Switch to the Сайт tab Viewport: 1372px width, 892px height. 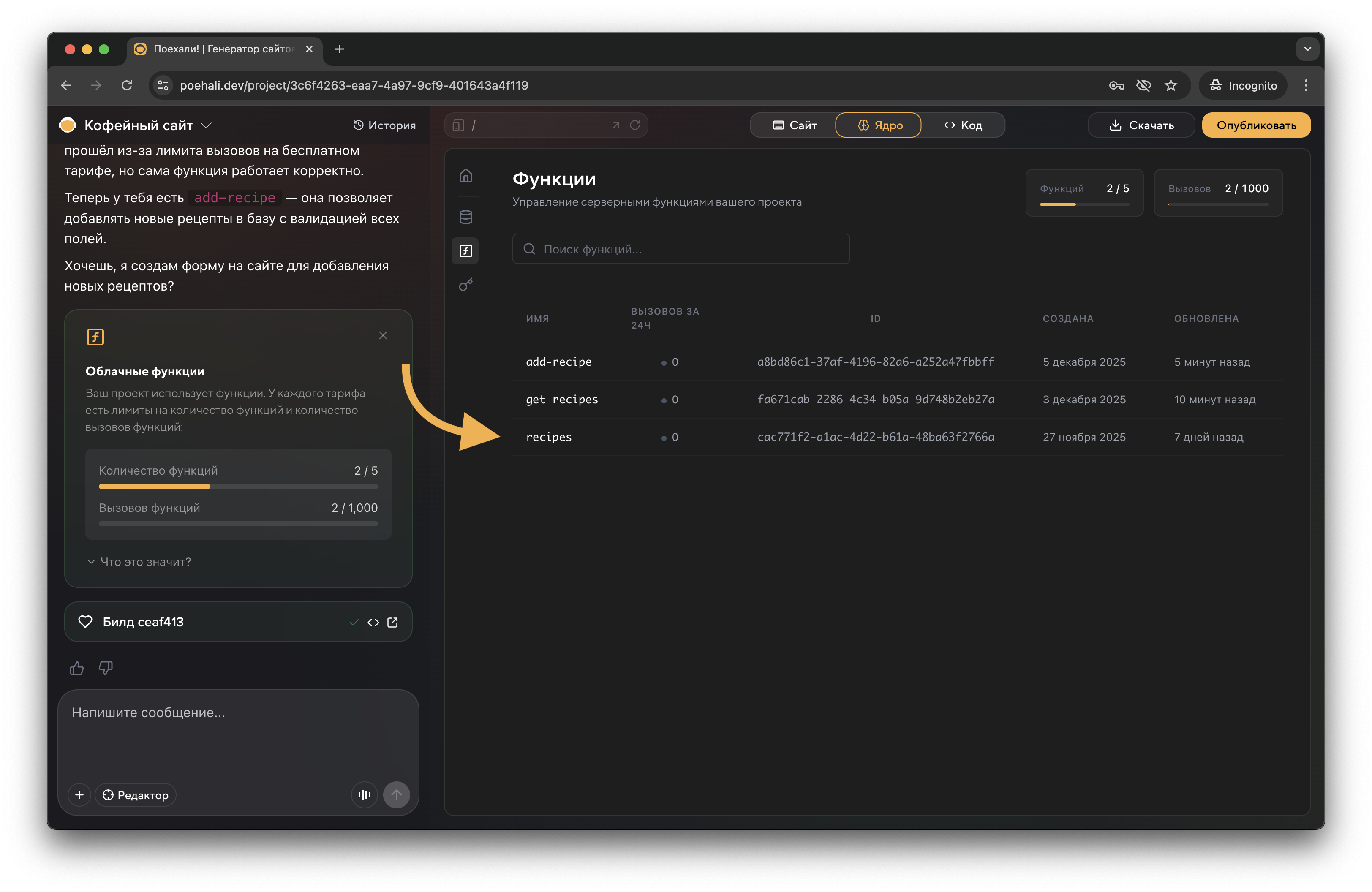(x=795, y=125)
